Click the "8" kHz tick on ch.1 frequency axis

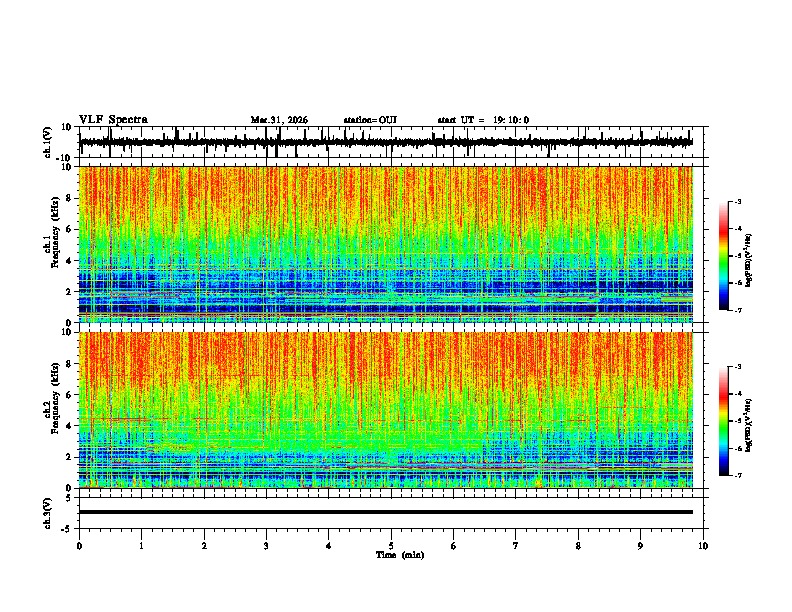coord(69,198)
